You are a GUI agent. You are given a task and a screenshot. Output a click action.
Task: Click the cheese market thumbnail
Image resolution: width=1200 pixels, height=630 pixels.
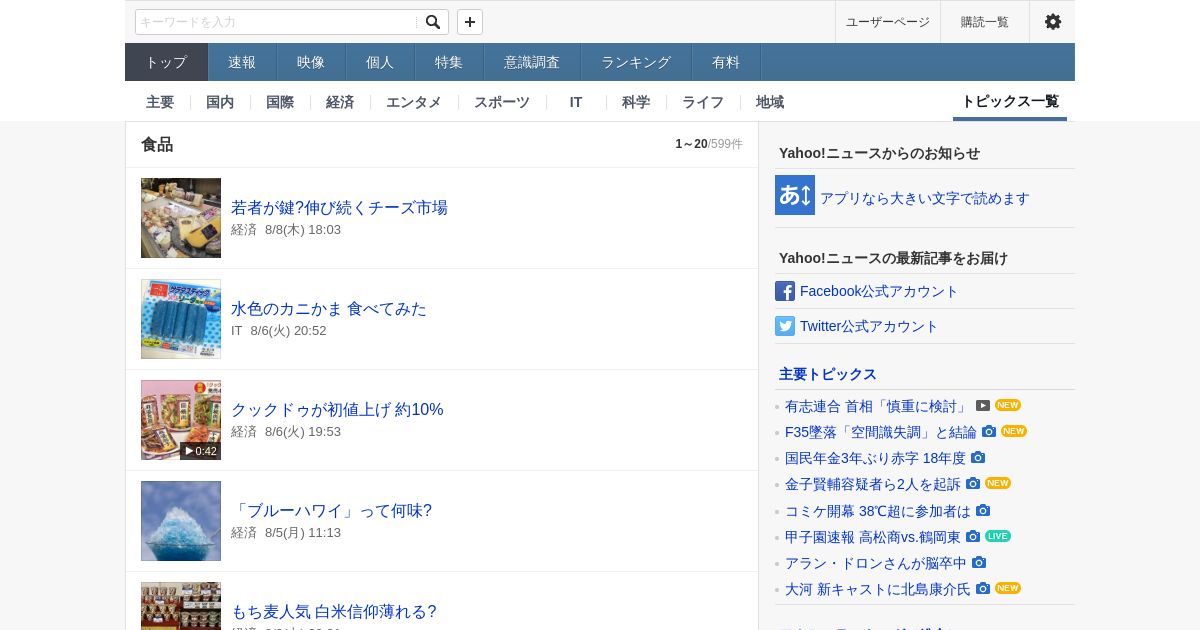(181, 218)
